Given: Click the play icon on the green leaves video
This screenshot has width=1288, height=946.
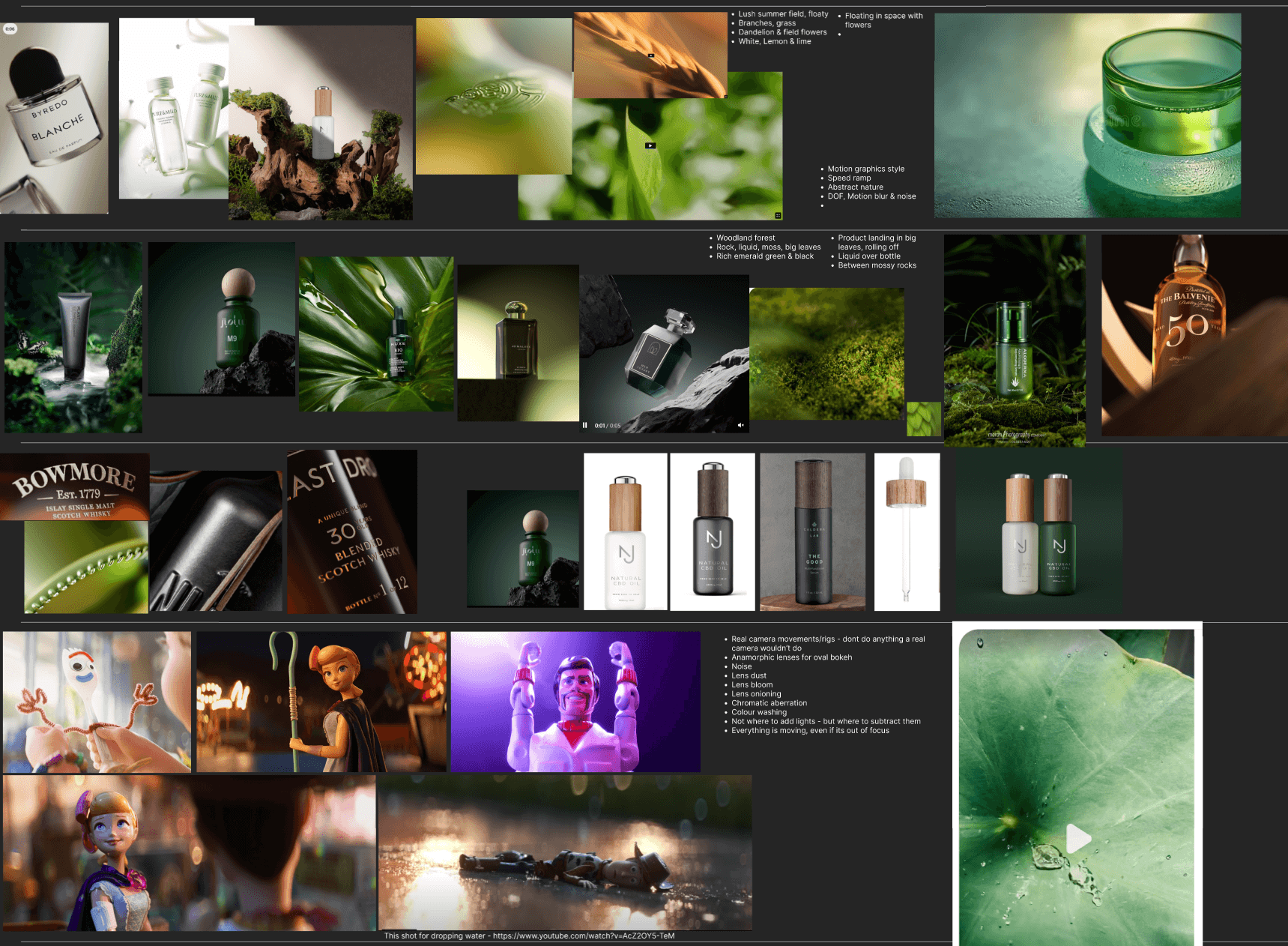Looking at the screenshot, I should point(650,145).
